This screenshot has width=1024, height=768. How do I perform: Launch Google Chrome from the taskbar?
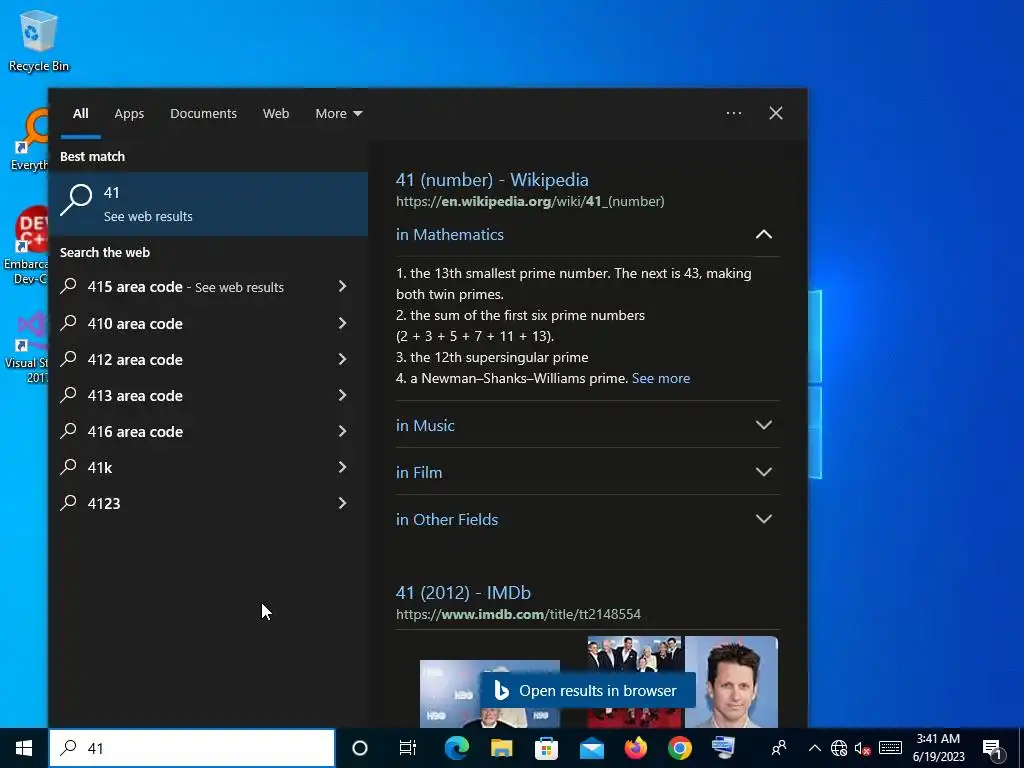tap(680, 748)
